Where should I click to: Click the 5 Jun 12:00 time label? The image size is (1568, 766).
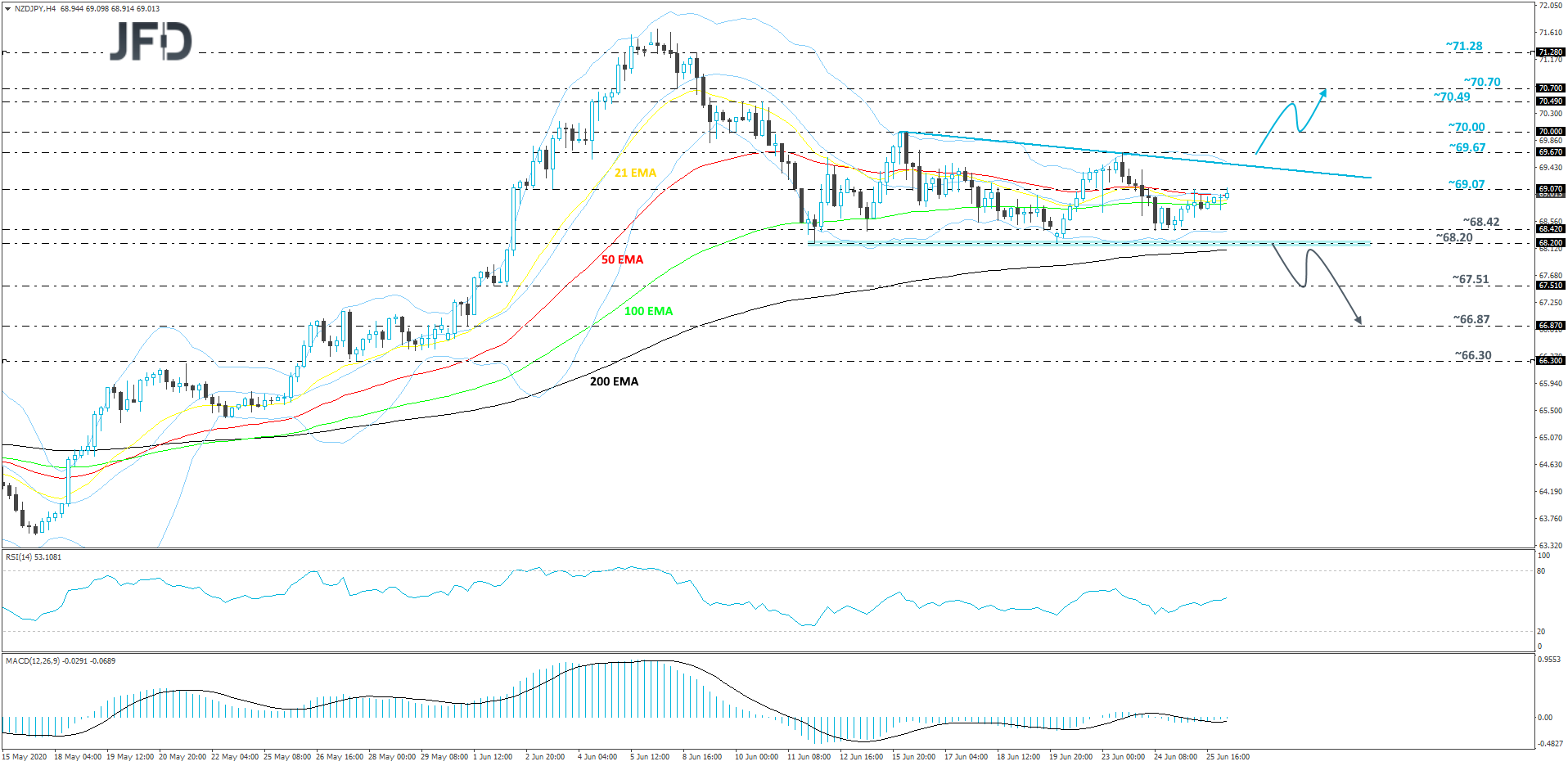(x=650, y=757)
